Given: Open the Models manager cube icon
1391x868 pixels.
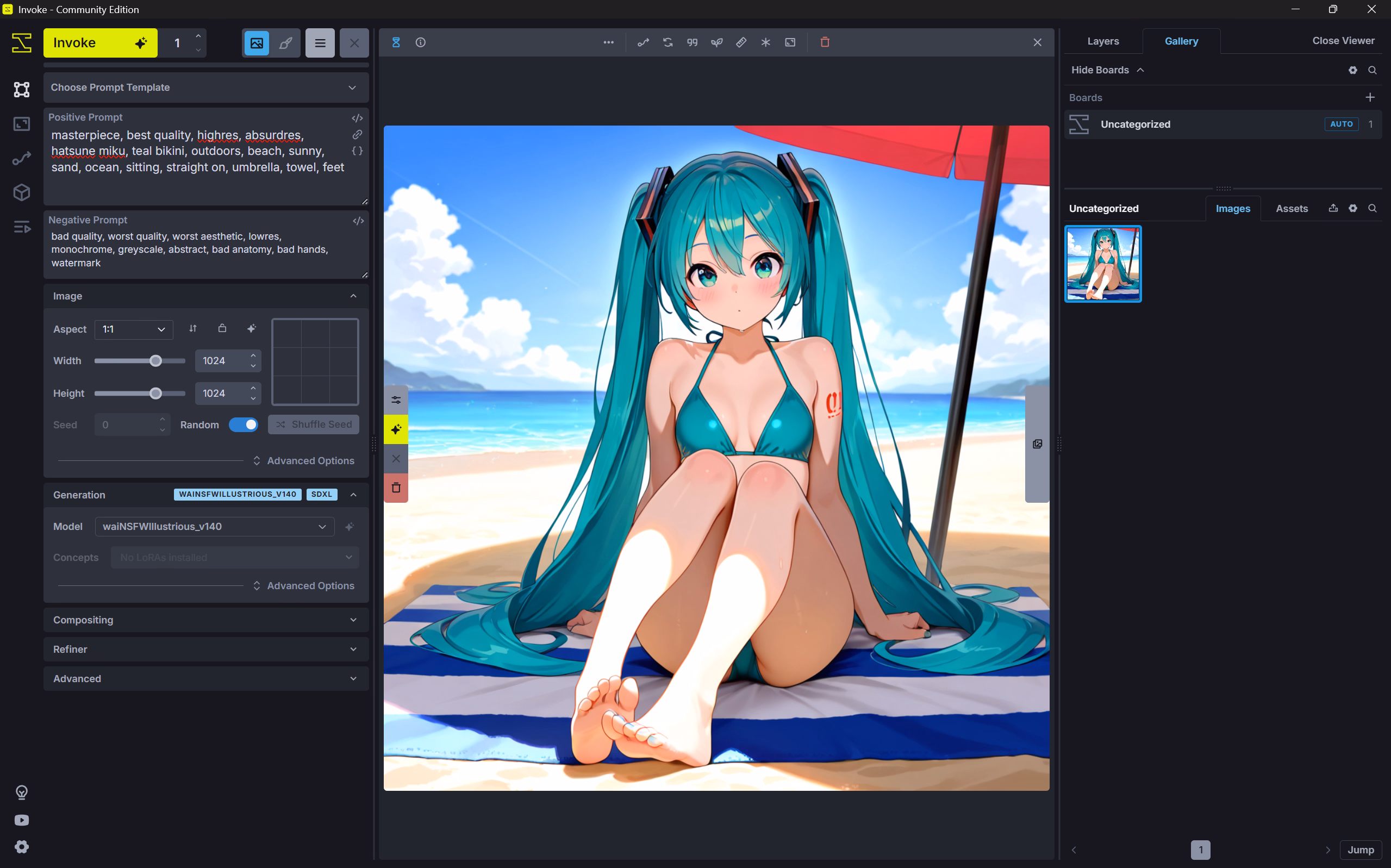Looking at the screenshot, I should 22,192.
